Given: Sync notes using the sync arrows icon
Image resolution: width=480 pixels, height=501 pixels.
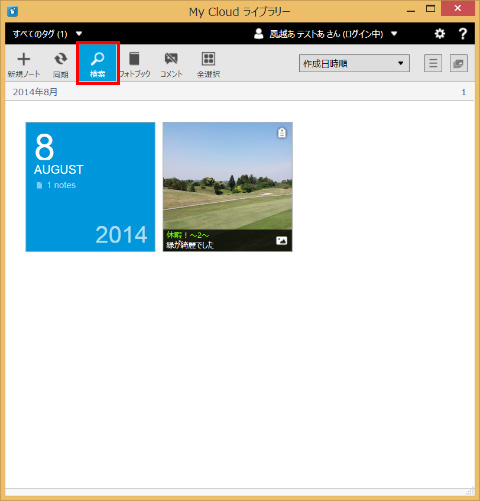Looking at the screenshot, I should coord(61,65).
